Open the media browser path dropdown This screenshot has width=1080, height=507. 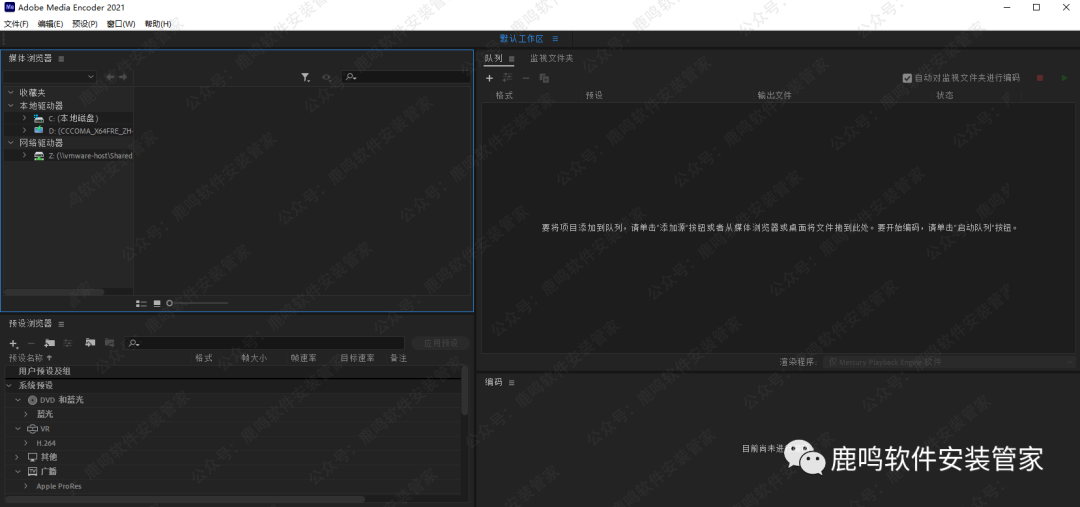tap(50, 77)
